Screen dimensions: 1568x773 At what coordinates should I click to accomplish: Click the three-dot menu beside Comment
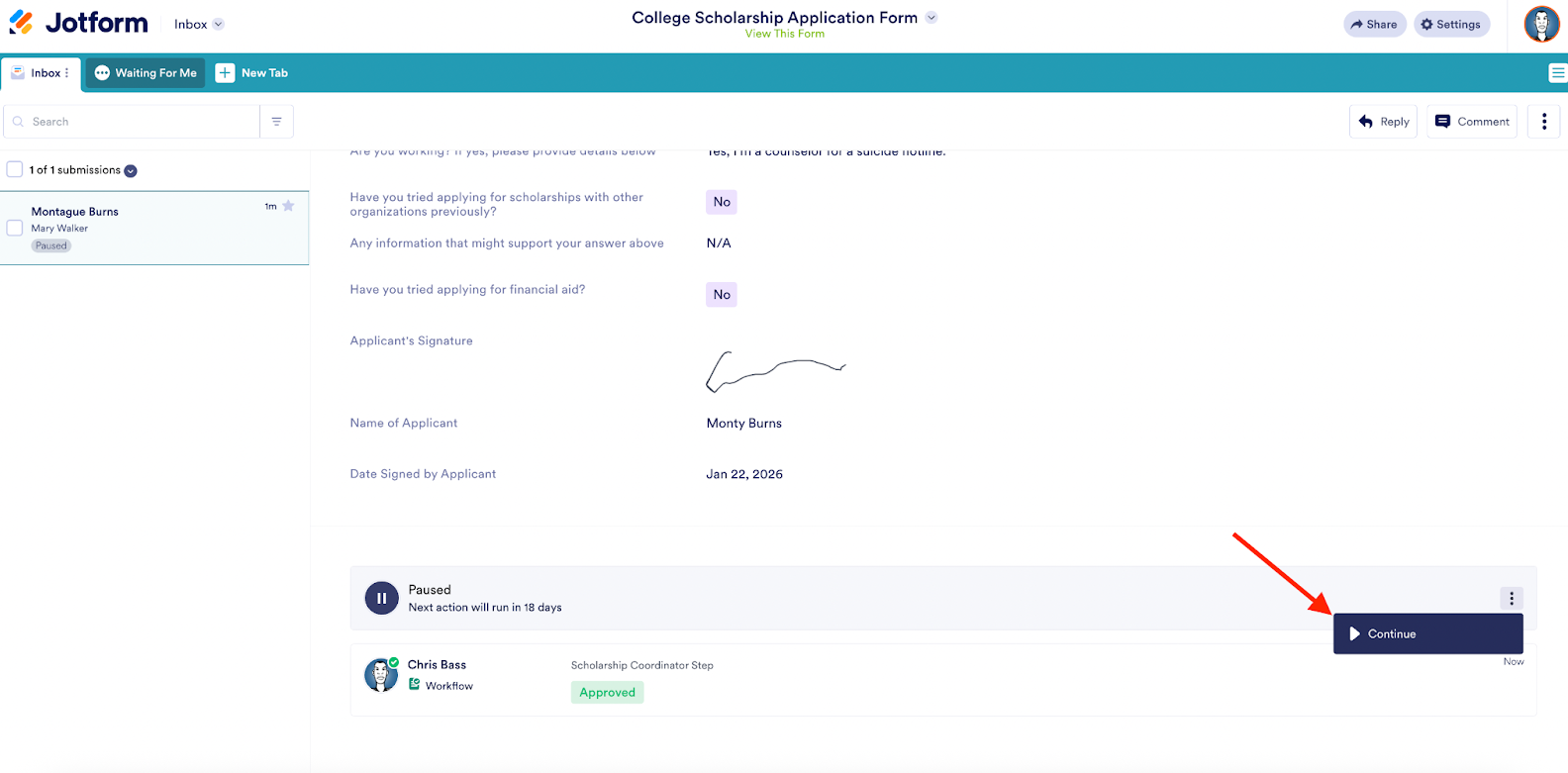1543,122
